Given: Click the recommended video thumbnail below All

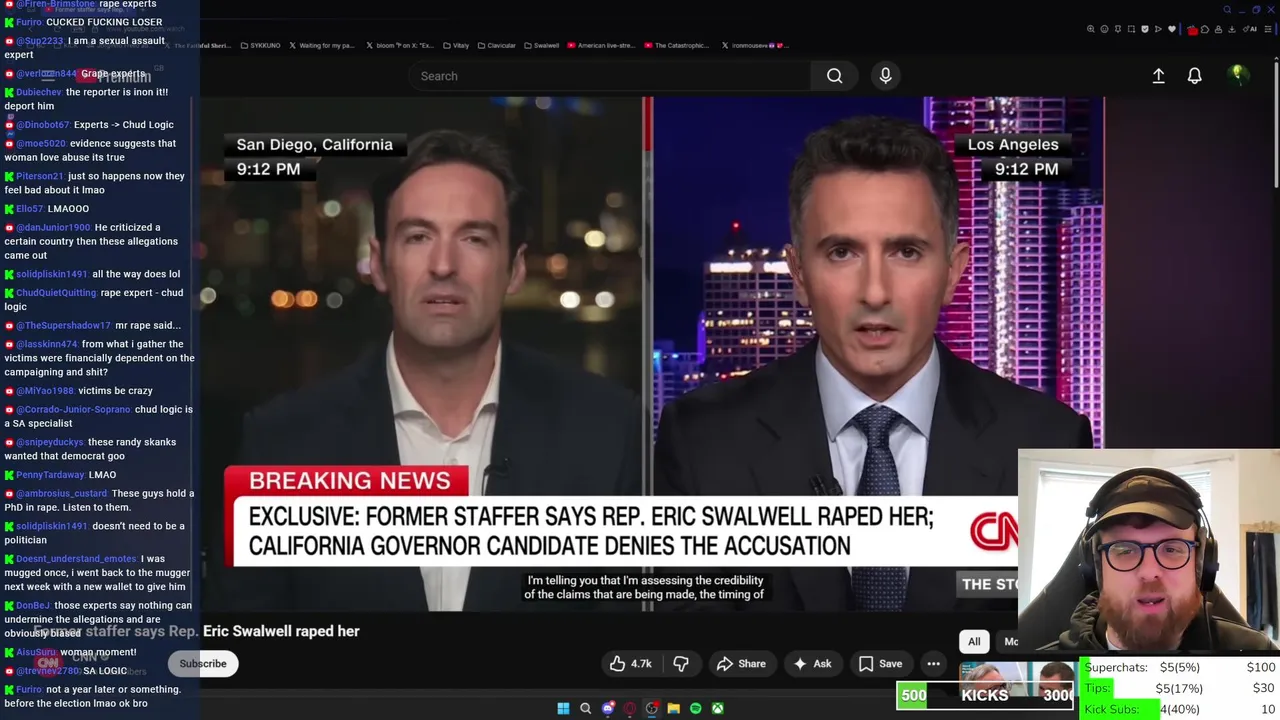Looking at the screenshot, I should click(x=1016, y=672).
